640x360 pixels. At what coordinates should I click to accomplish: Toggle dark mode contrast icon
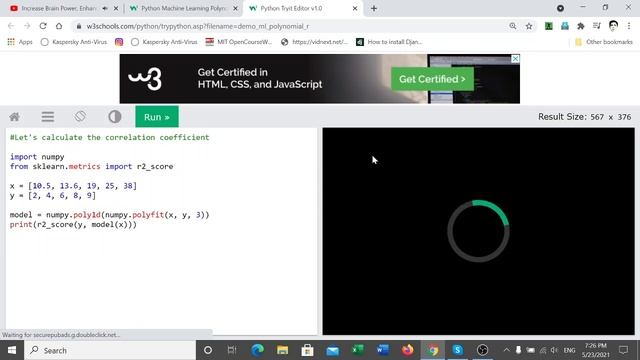point(115,117)
